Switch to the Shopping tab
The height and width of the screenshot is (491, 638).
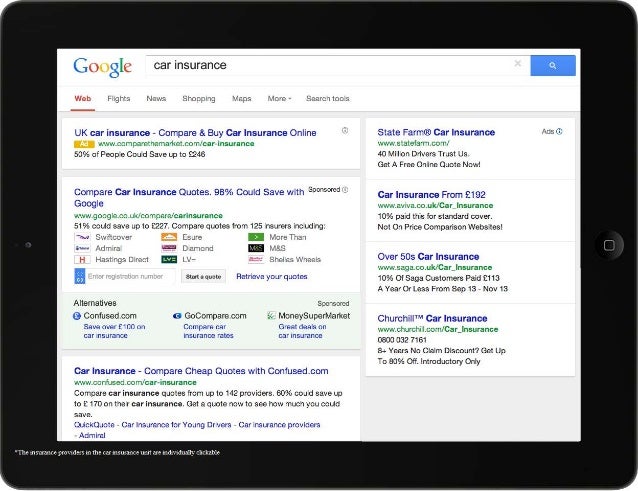(199, 98)
